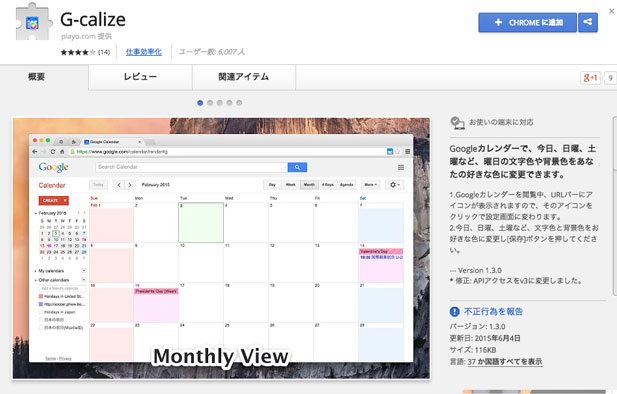The height and width of the screenshot is (394, 617).
Task: Select the first carousel dot
Action: tap(200, 103)
